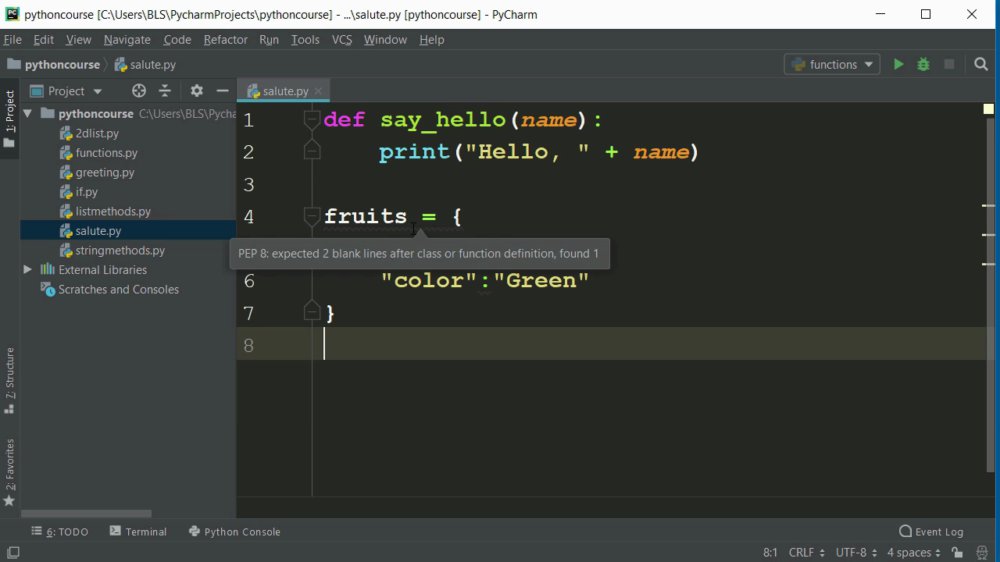Collapse all with the Project panel icon
This screenshot has width=1000, height=562.
[165, 91]
